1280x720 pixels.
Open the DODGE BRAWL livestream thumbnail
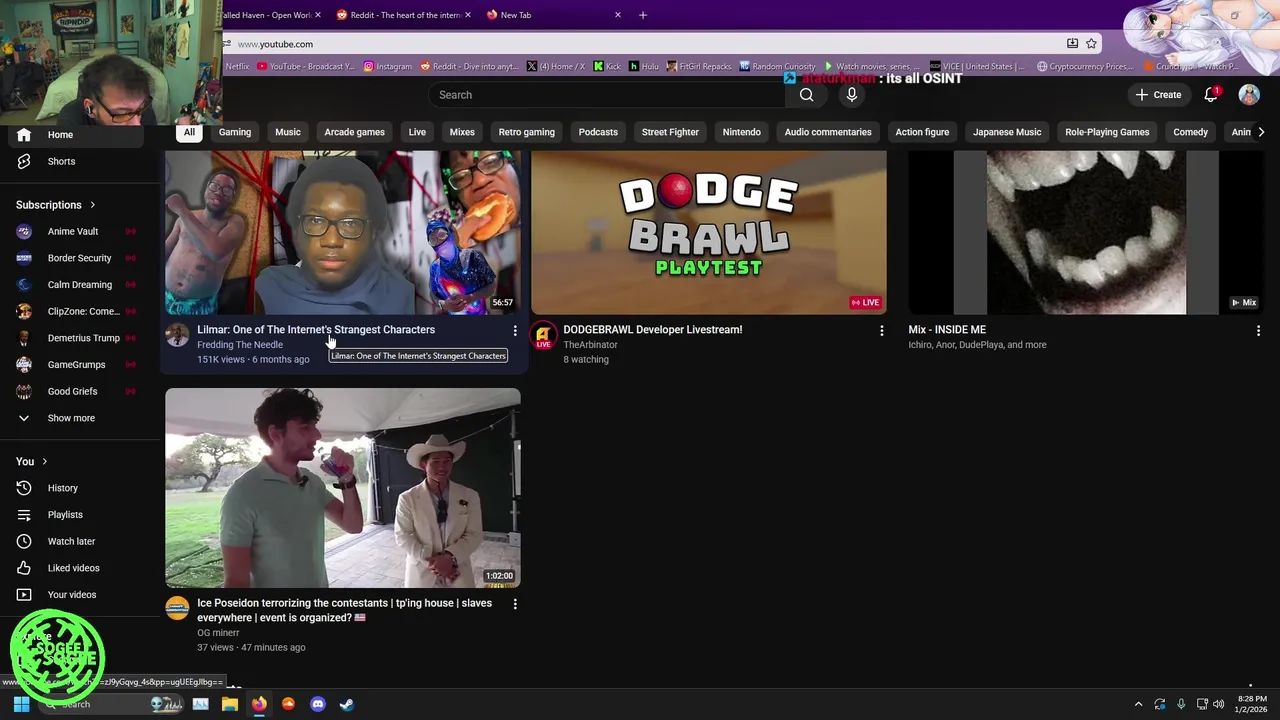[709, 232]
